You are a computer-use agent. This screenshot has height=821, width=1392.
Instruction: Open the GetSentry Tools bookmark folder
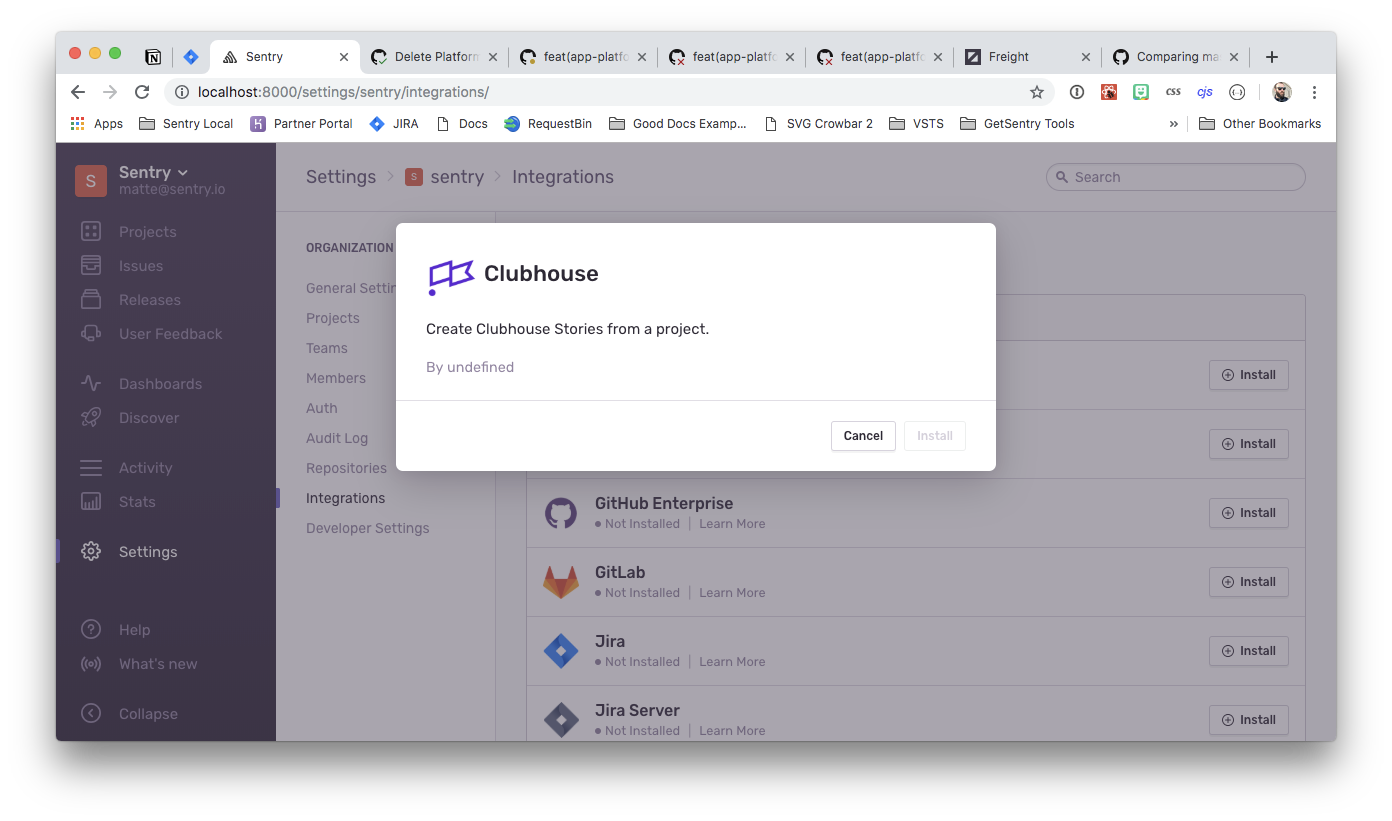click(1017, 124)
